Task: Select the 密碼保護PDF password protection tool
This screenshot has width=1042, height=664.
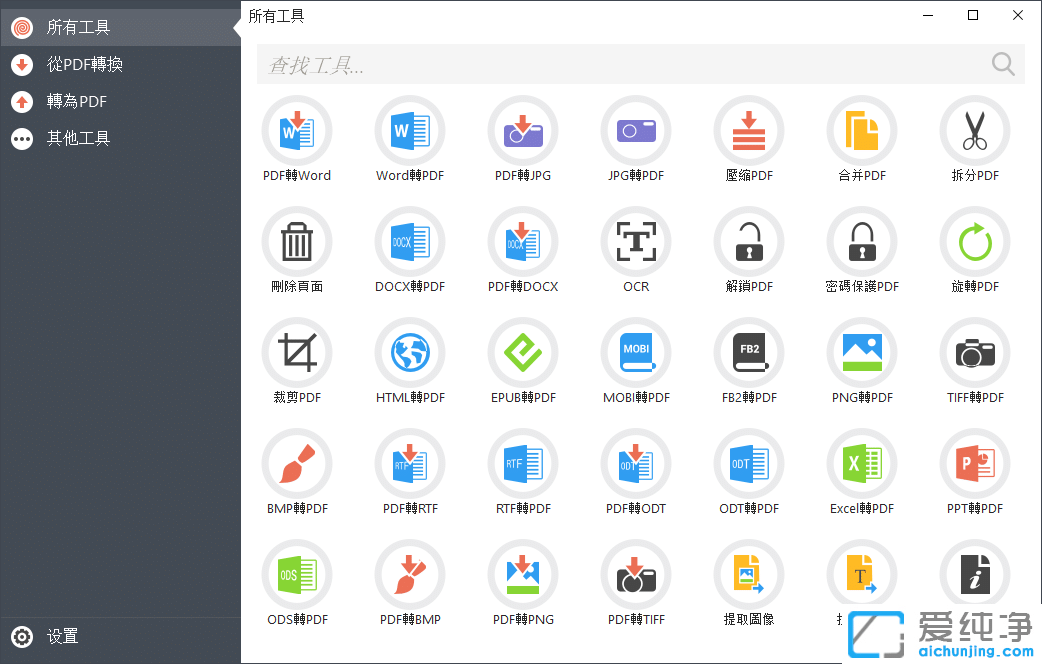Action: click(x=862, y=251)
